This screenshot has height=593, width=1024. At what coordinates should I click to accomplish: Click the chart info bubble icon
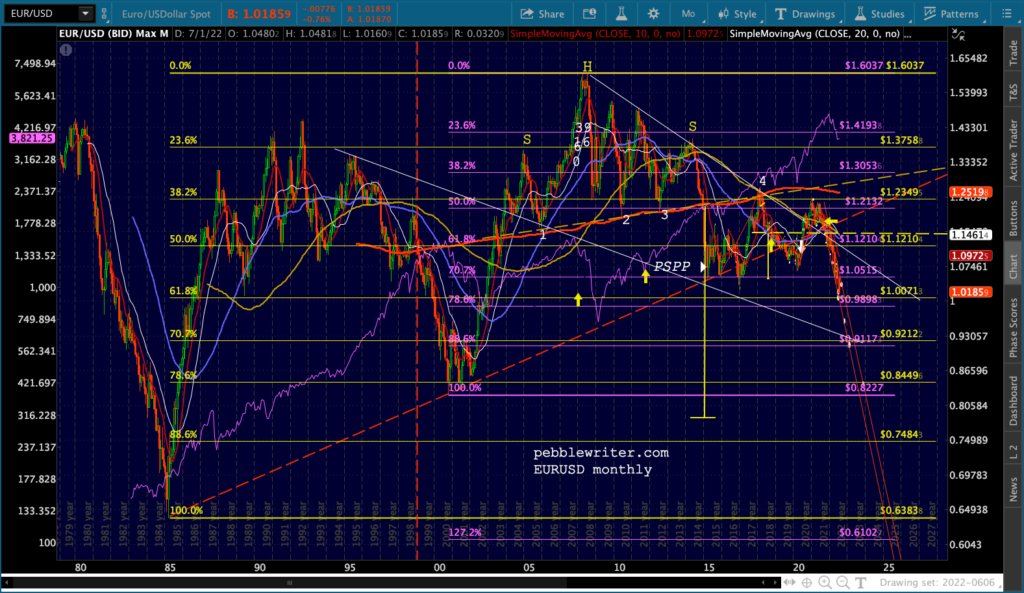(589, 14)
